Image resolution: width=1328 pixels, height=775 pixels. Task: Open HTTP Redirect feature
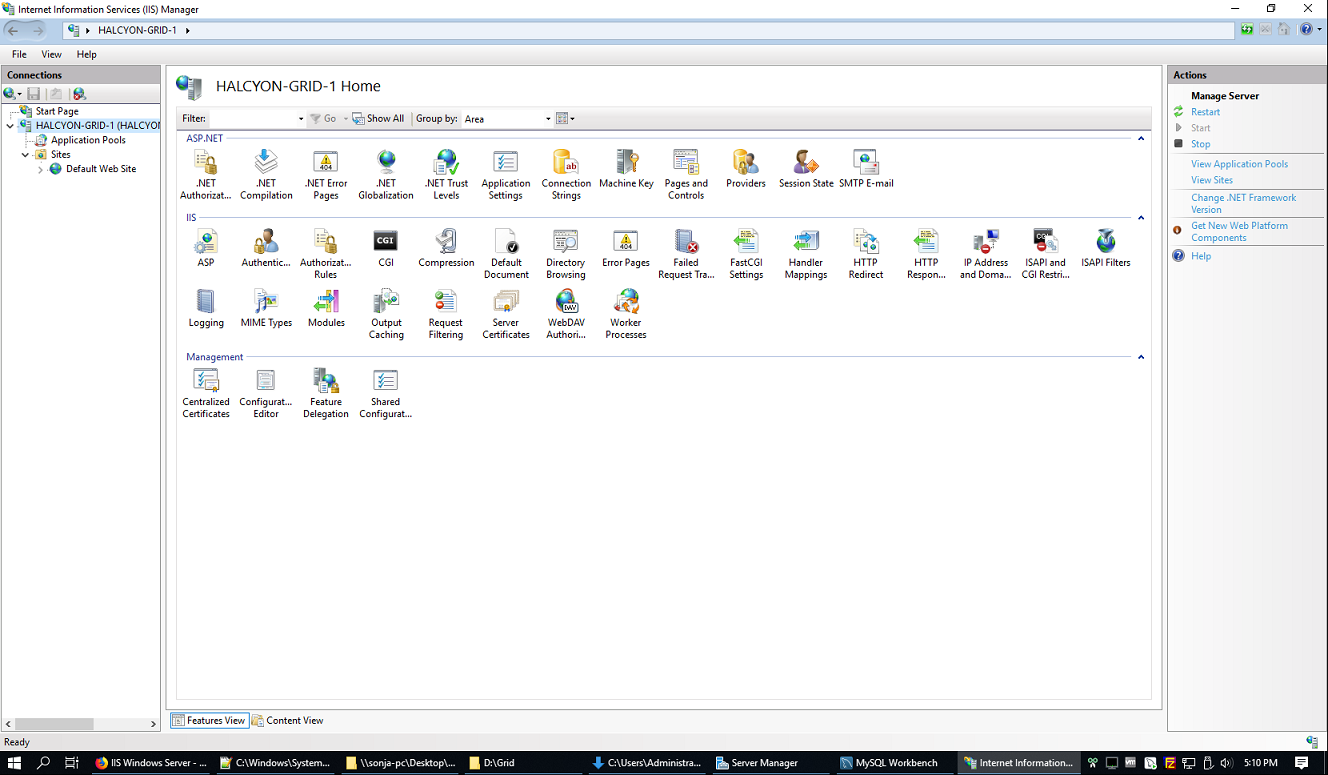point(866,254)
